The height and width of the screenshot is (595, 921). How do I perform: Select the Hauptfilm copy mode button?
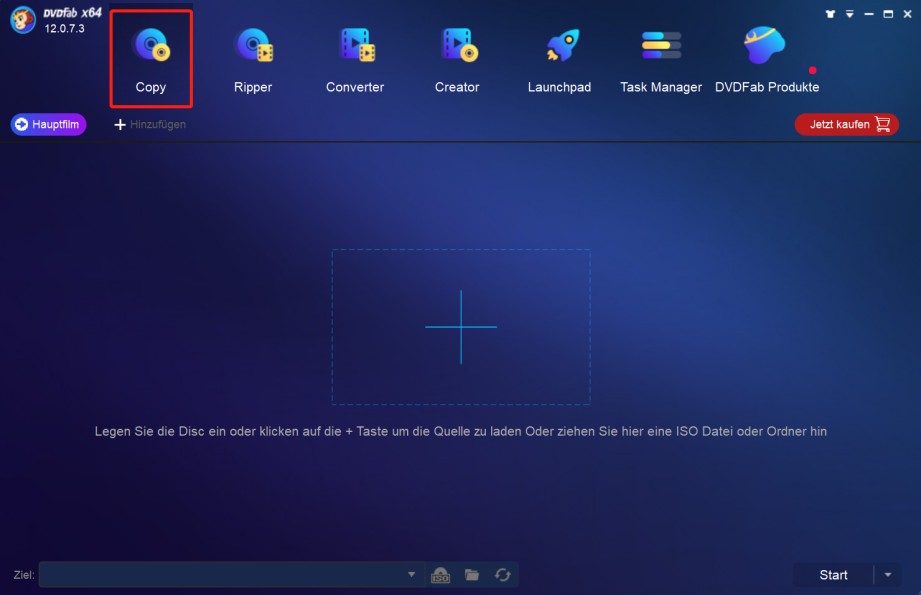[x=48, y=125]
